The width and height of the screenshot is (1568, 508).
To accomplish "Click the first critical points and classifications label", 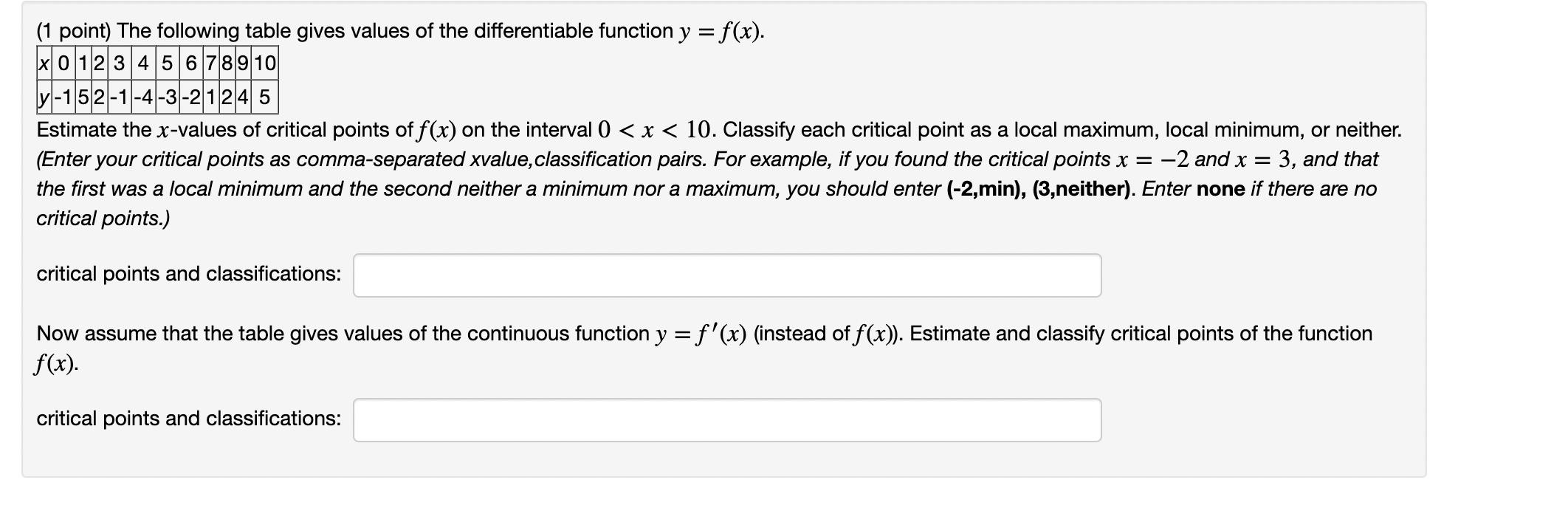I will click(187, 274).
